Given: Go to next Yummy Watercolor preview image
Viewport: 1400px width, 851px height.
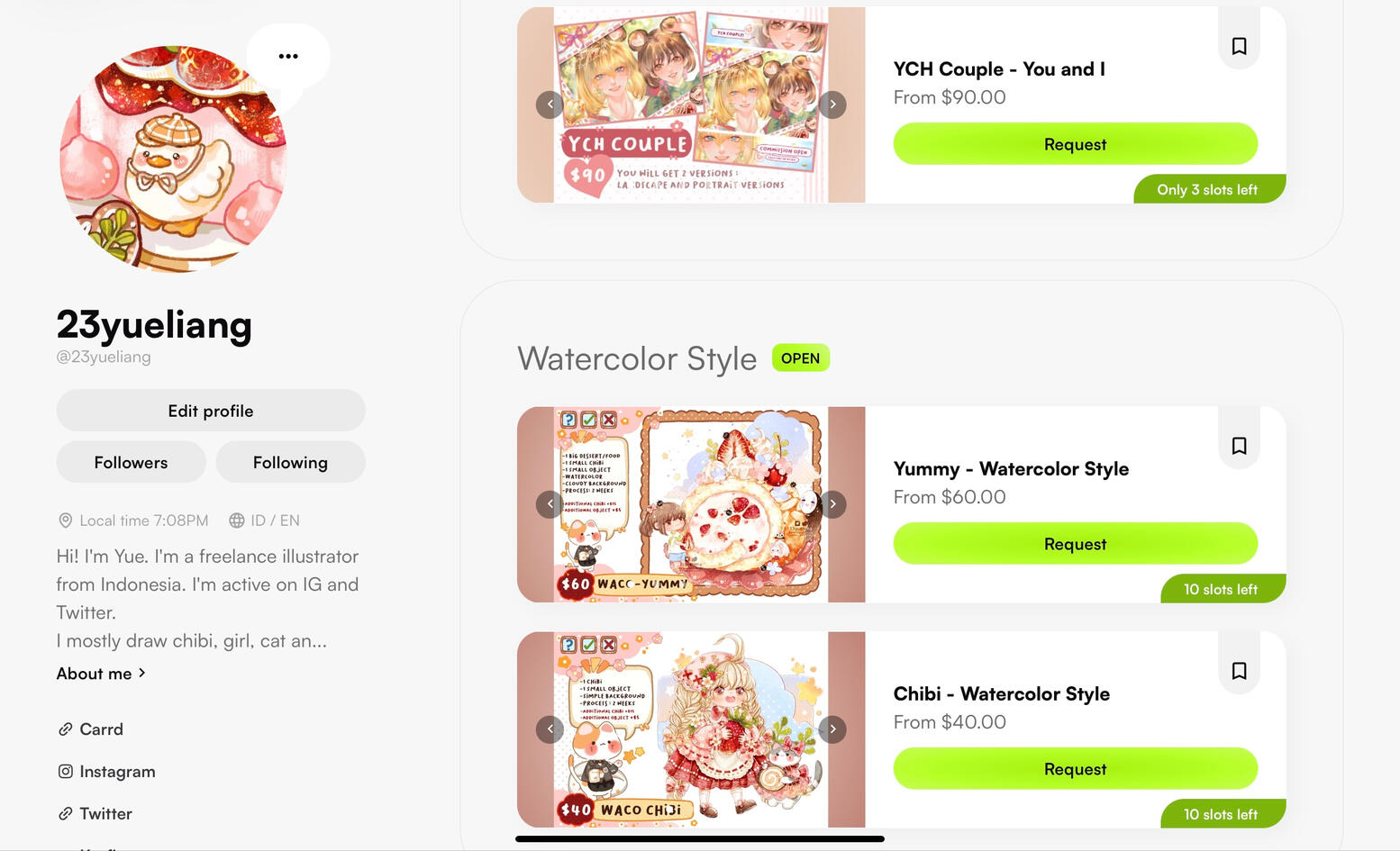Looking at the screenshot, I should point(832,504).
